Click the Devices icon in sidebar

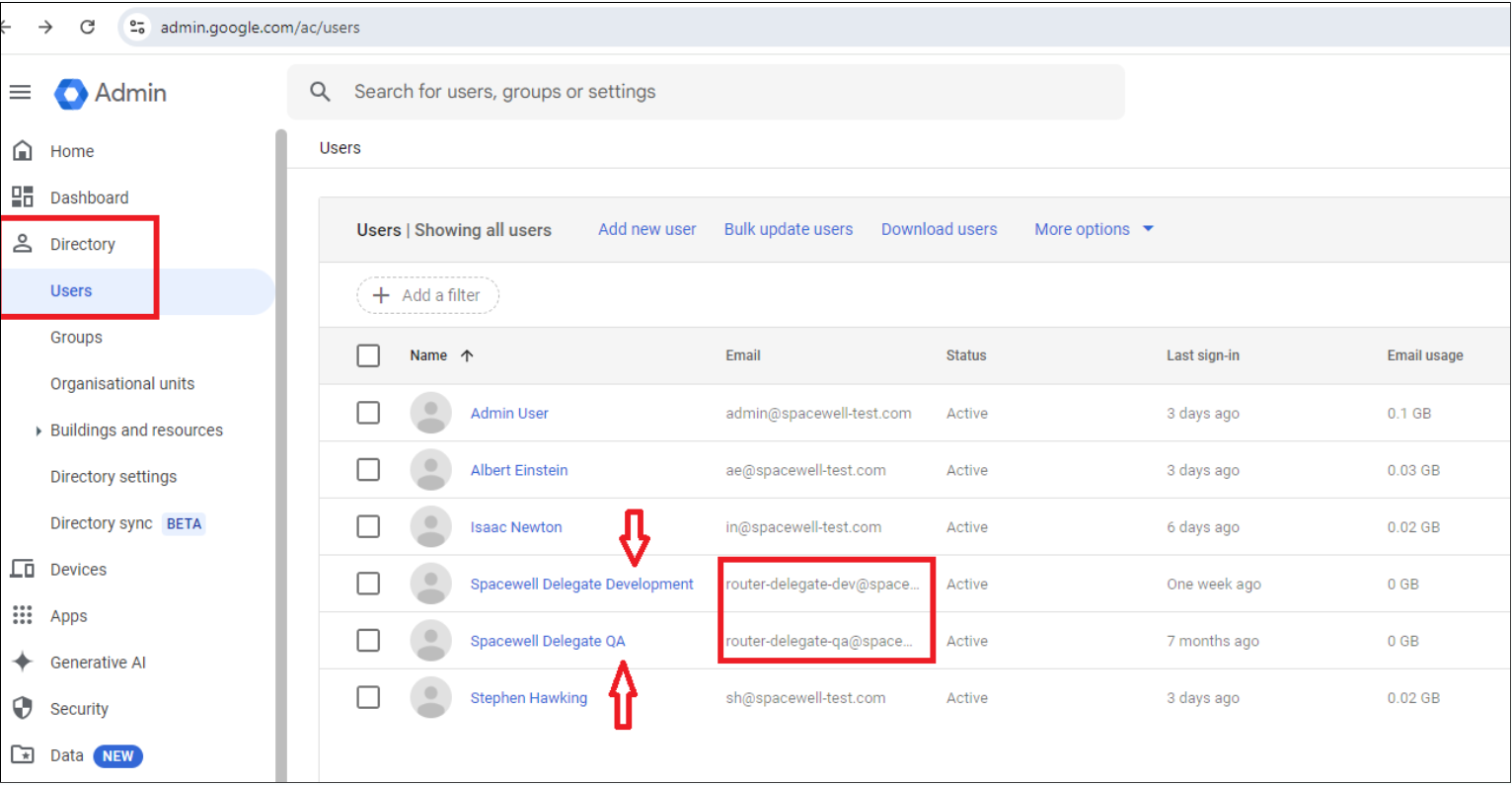(x=23, y=569)
